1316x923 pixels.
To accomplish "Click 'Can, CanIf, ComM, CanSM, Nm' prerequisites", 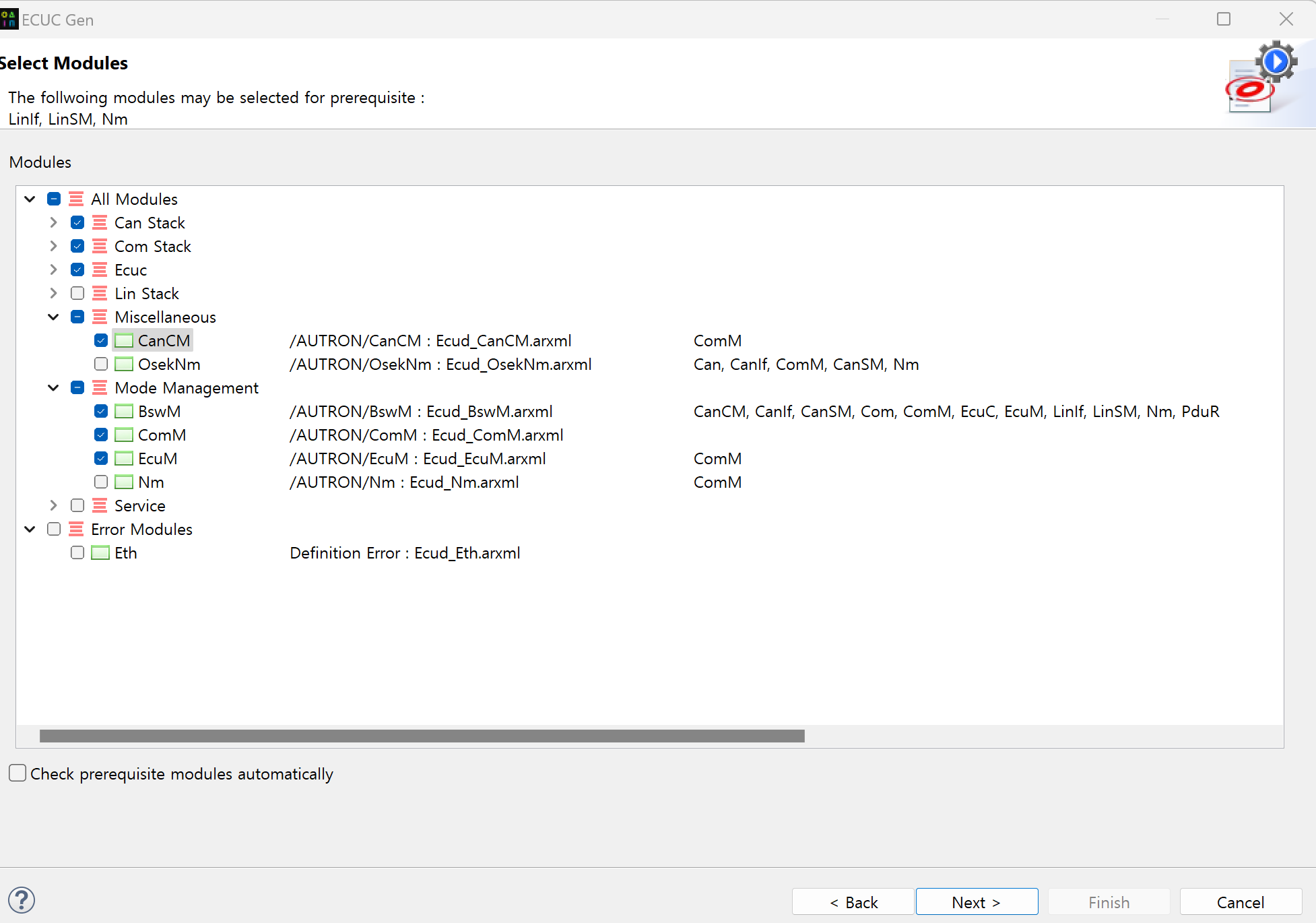I will tap(806, 364).
